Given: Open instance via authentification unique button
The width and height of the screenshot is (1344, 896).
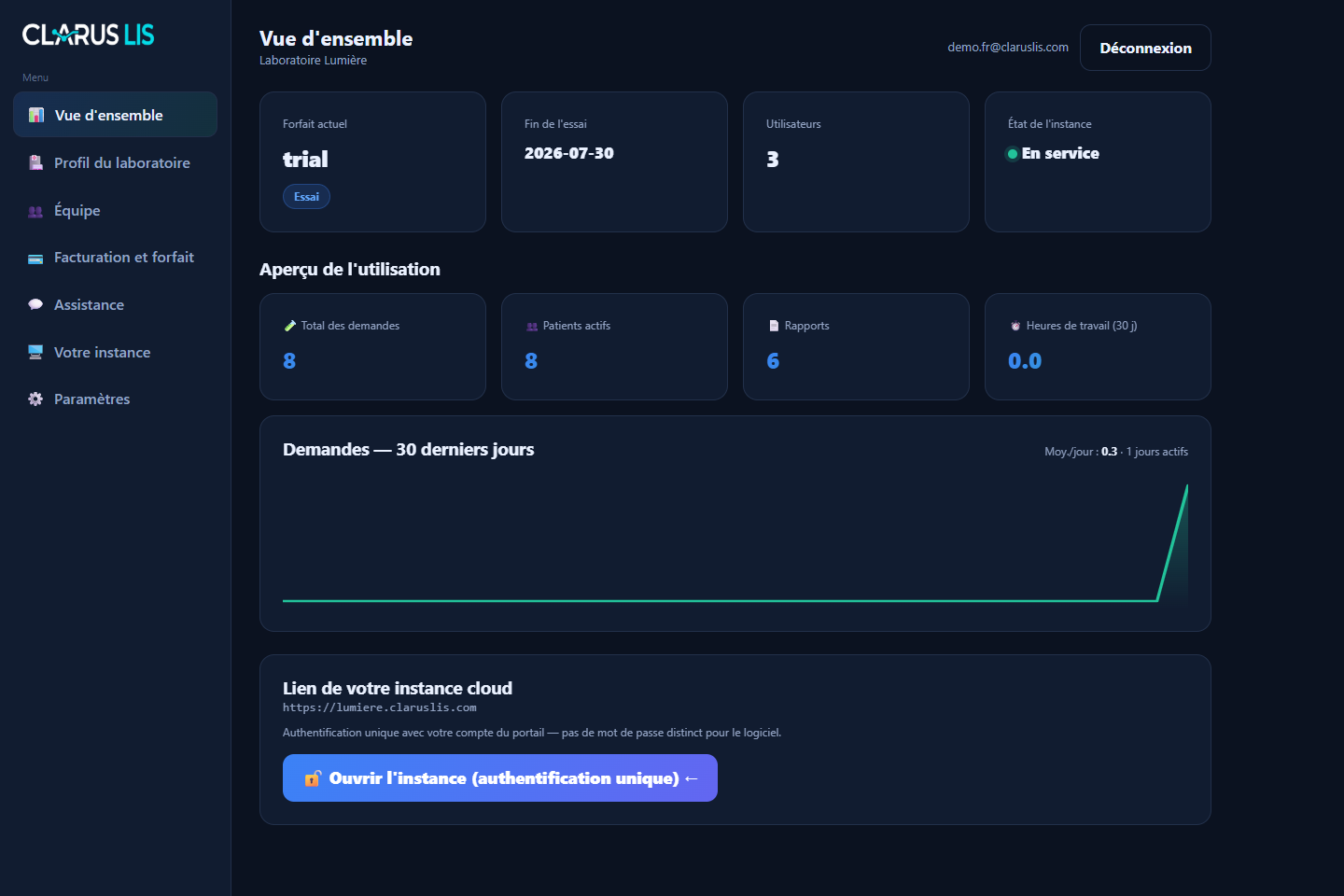Looking at the screenshot, I should click(500, 778).
